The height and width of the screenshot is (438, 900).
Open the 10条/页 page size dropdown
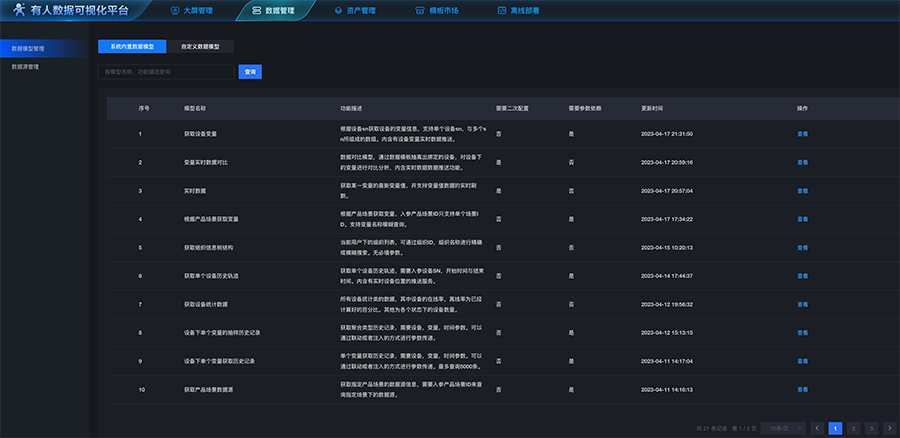[782, 428]
